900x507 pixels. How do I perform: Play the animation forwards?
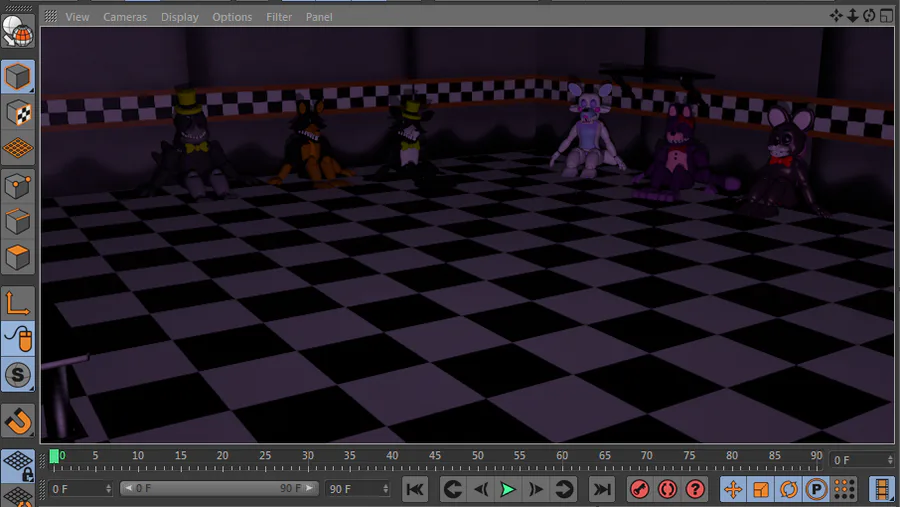pos(508,489)
